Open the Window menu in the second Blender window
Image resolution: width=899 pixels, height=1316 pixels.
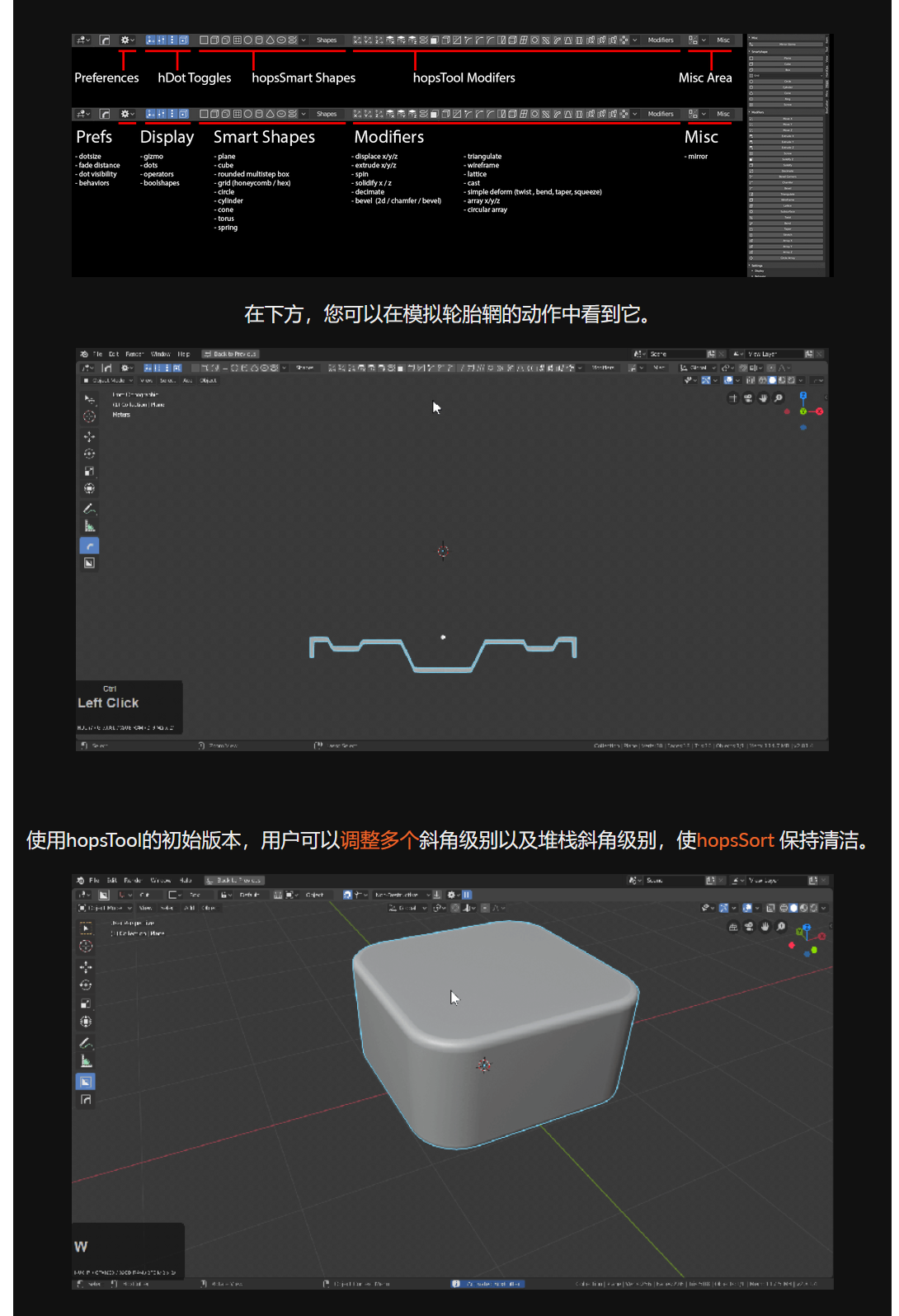point(161,880)
